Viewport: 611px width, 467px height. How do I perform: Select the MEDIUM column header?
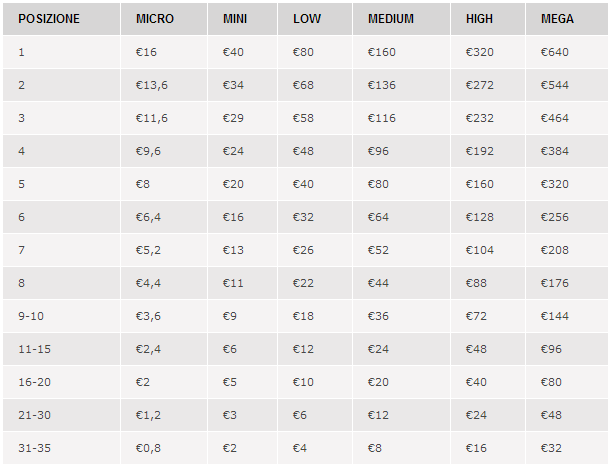click(391, 19)
